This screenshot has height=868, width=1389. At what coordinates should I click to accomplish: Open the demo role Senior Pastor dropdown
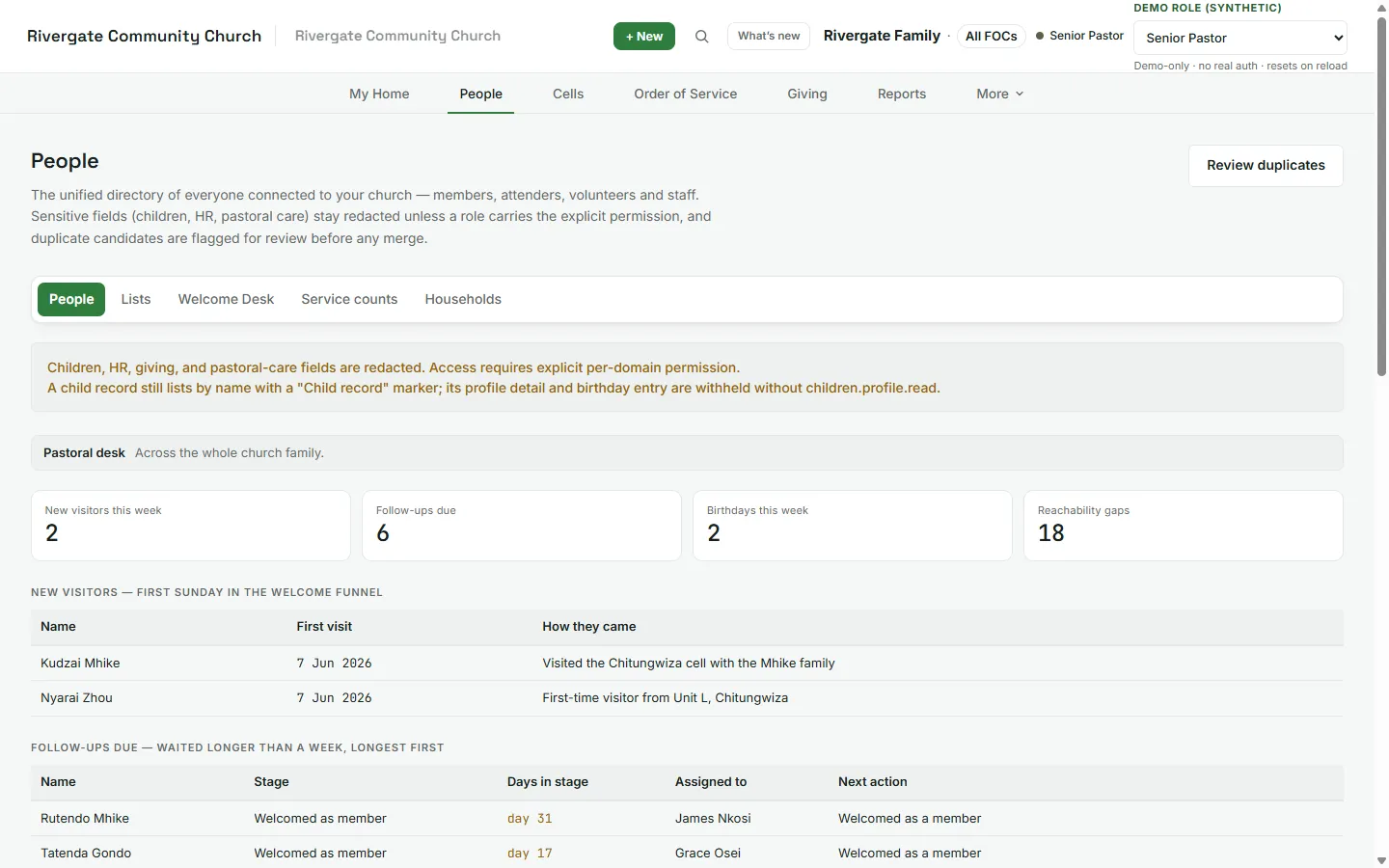(1240, 38)
